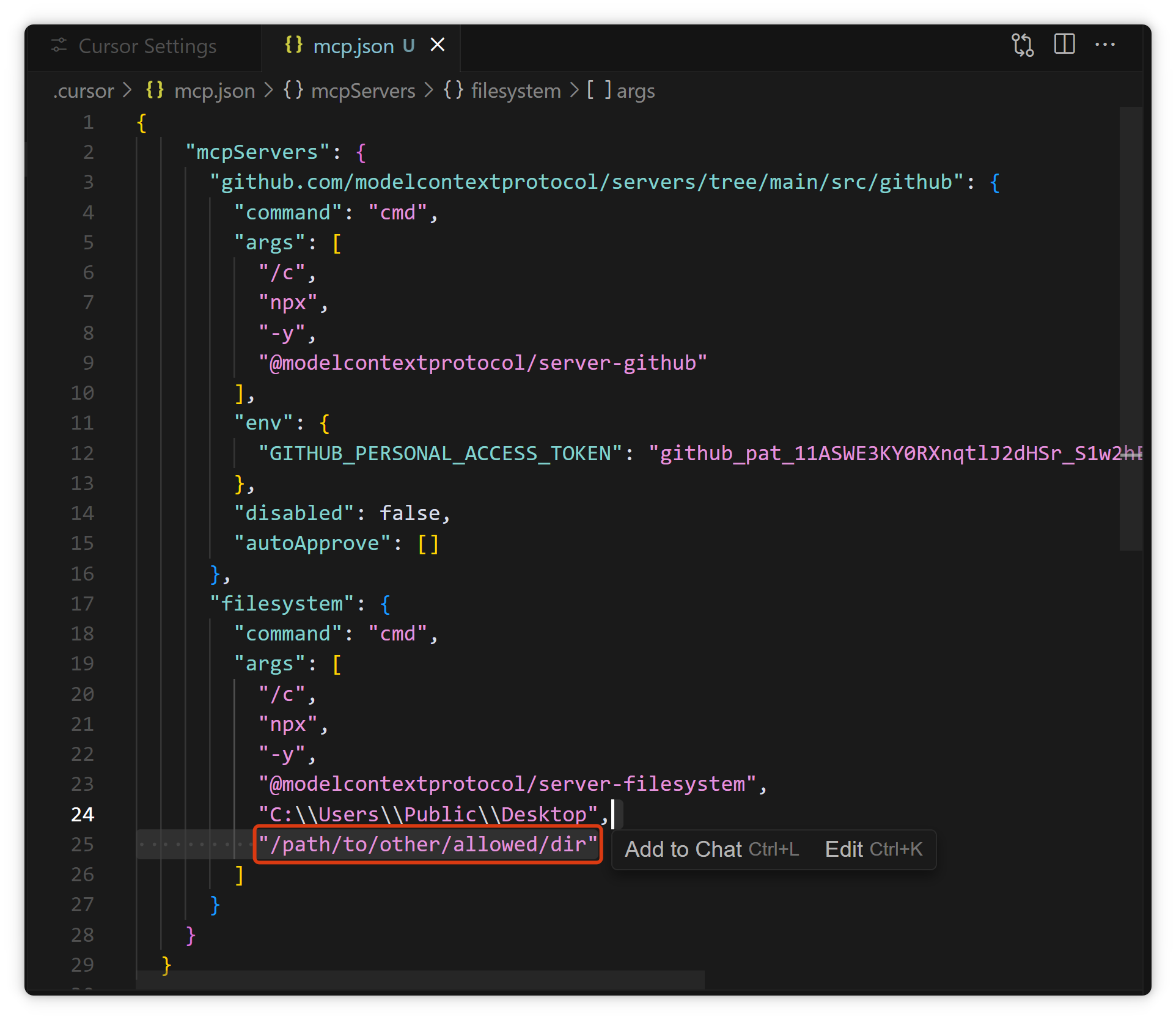This screenshot has height=1020, width=1176.
Task: Click the Split Editor icon
Action: 1064,44
